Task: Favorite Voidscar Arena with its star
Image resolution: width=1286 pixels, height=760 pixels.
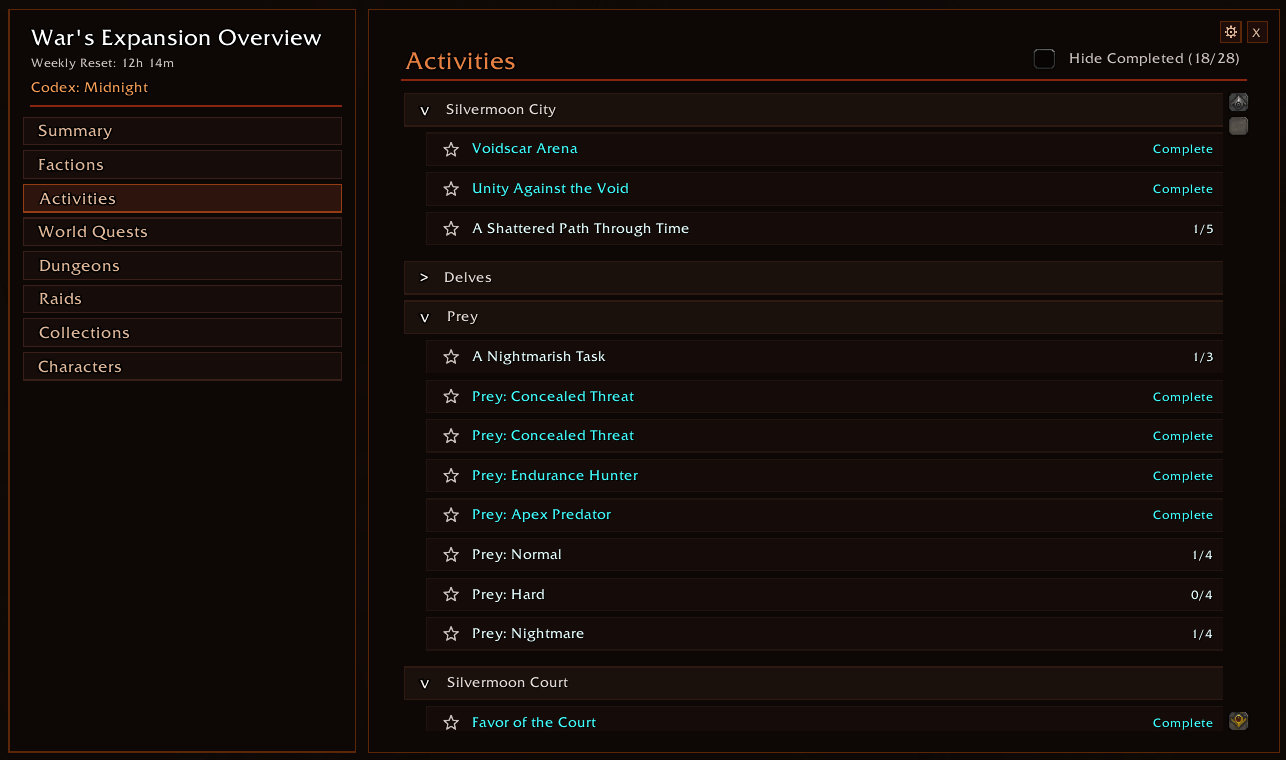Action: click(451, 149)
